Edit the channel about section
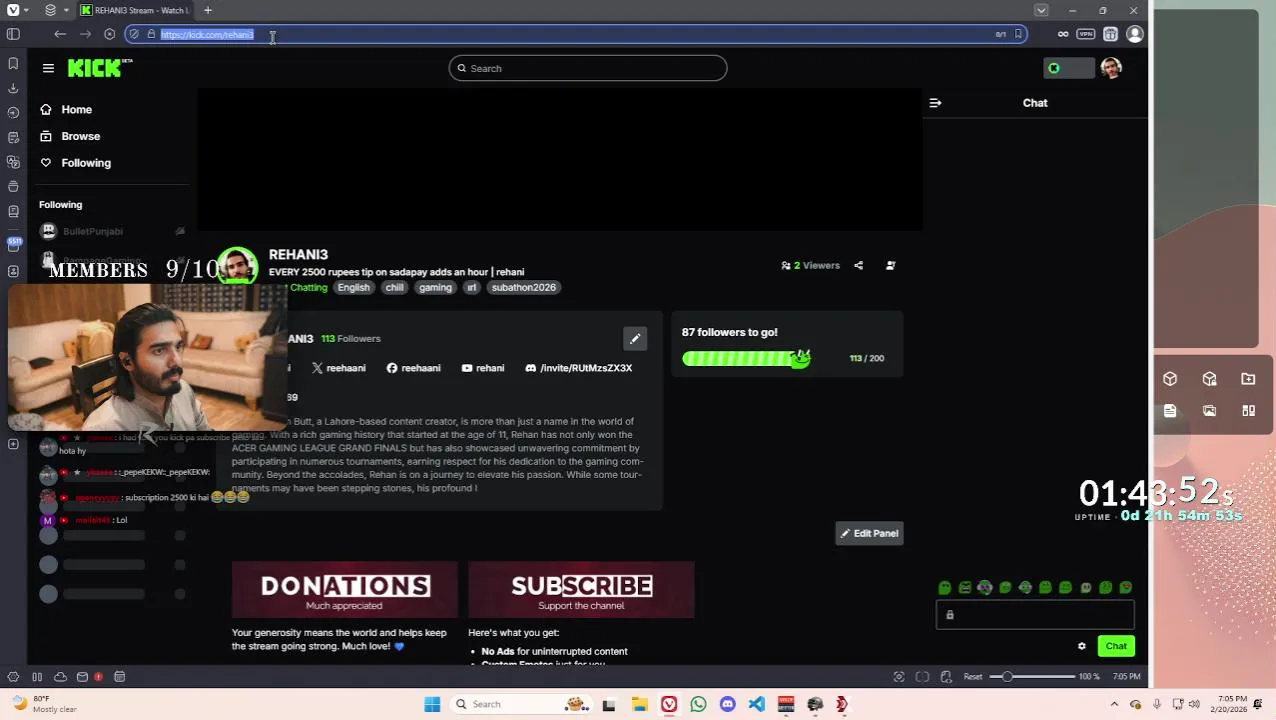Image resolution: width=1276 pixels, height=720 pixels. point(635,339)
